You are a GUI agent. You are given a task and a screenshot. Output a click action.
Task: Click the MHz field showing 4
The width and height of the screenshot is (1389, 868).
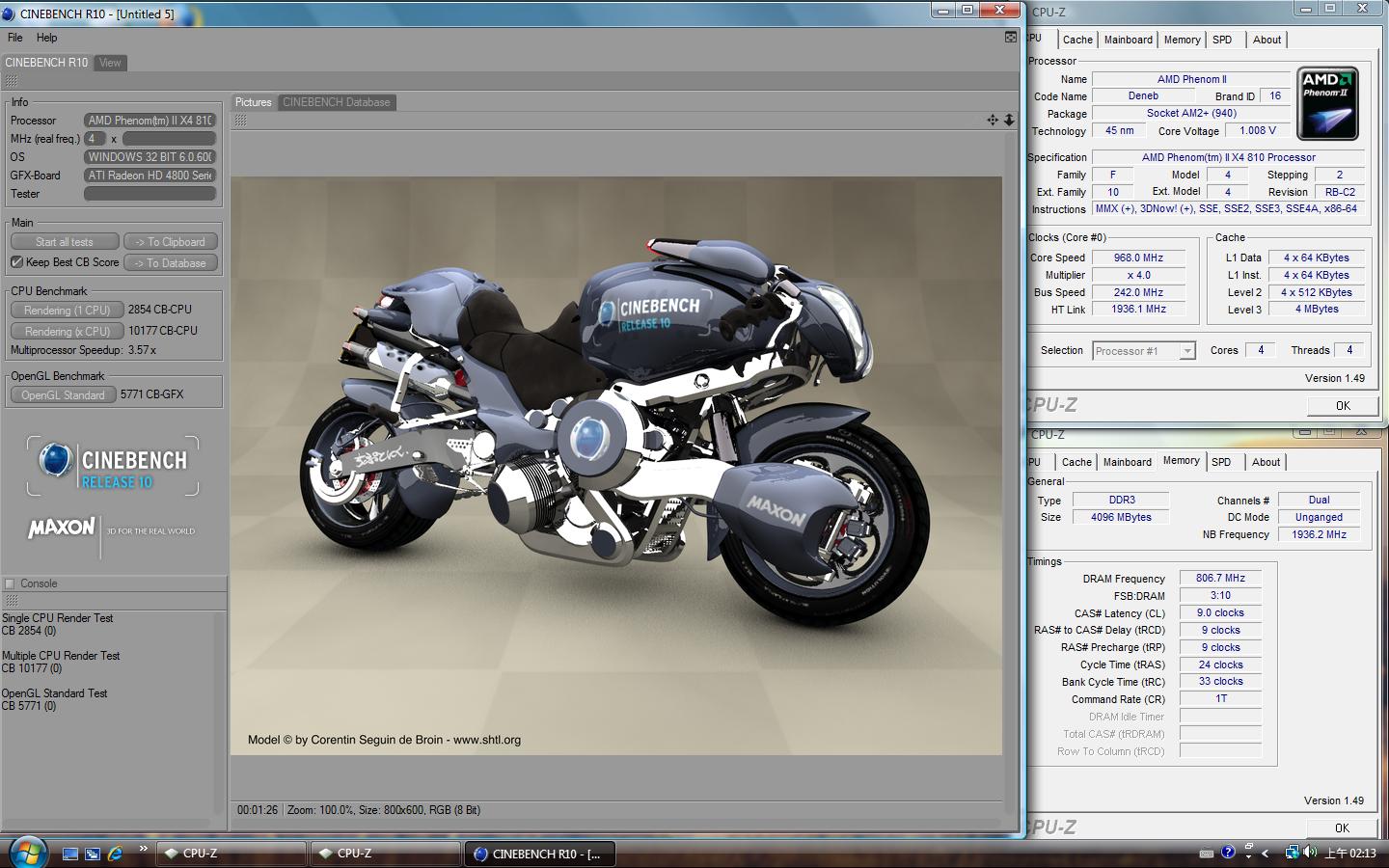95,139
